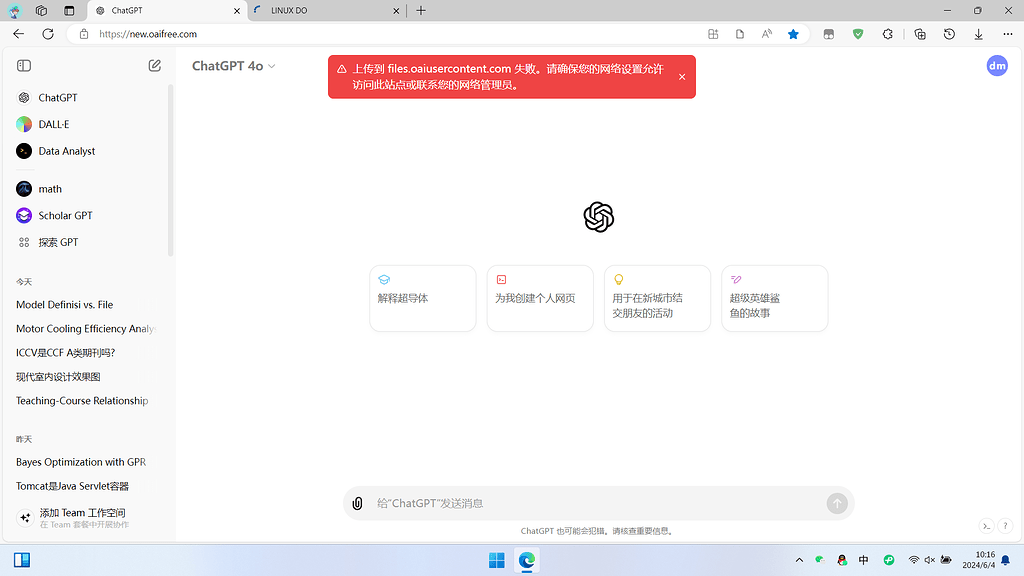The width and height of the screenshot is (1024, 576).
Task: Open a new browser tab
Action: (x=421, y=10)
